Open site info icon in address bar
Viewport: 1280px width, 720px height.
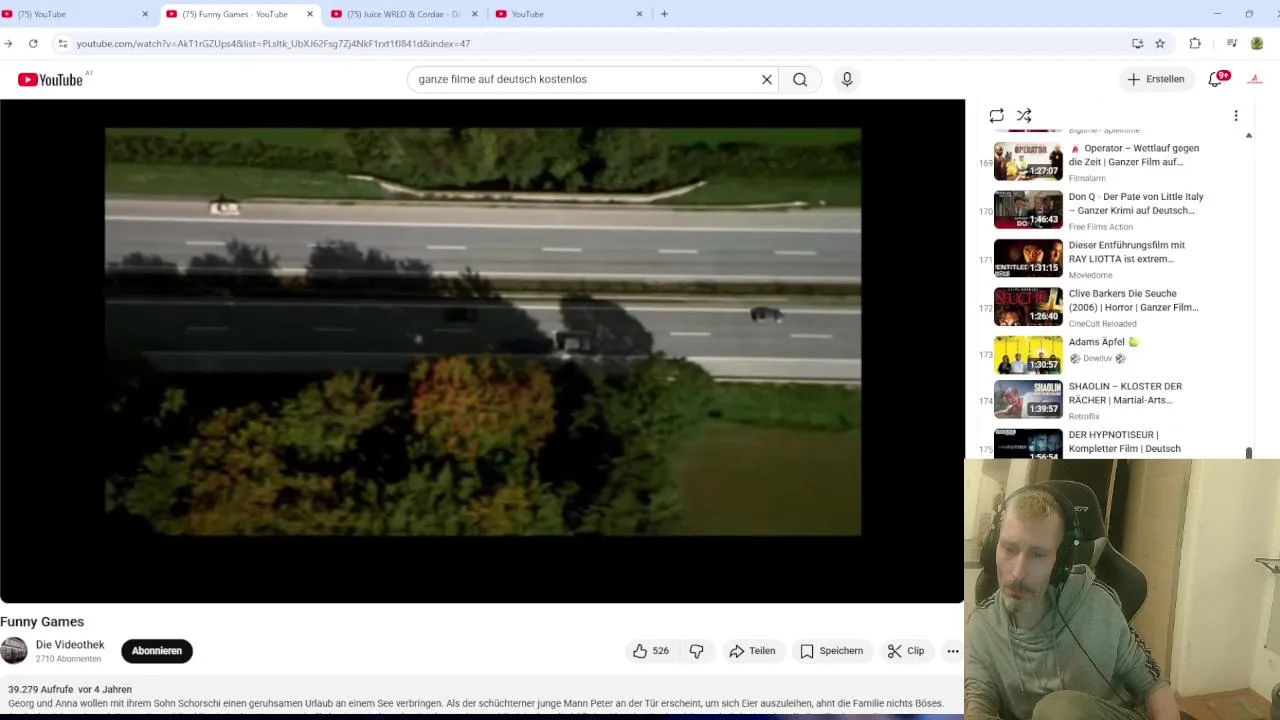tap(62, 43)
